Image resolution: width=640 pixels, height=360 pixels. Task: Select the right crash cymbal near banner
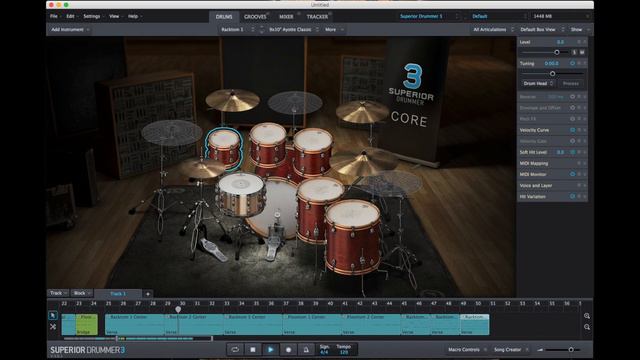pos(362,111)
